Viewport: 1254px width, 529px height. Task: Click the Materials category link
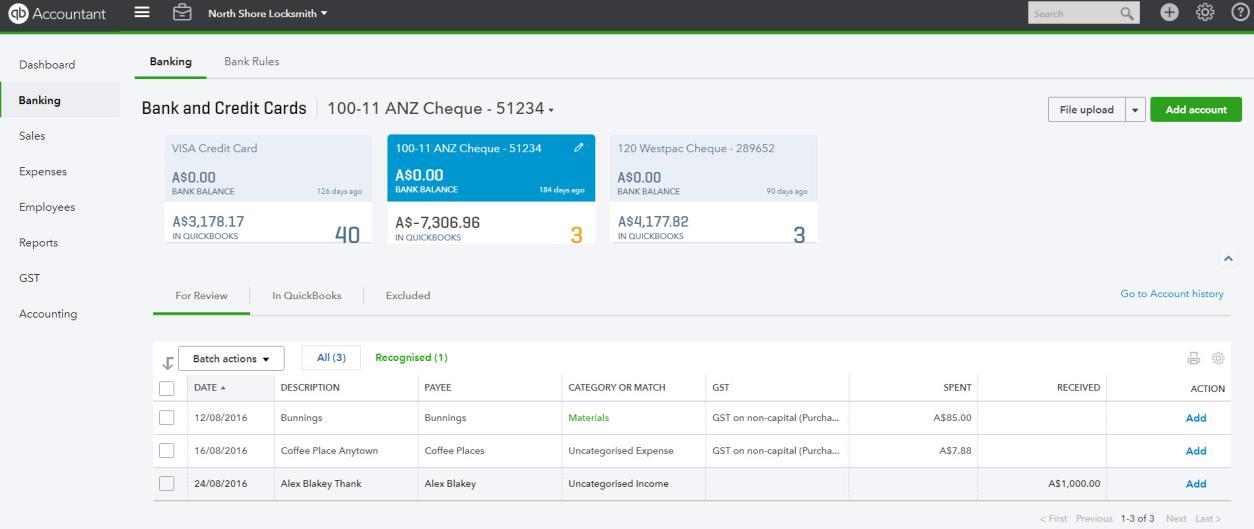coord(588,418)
